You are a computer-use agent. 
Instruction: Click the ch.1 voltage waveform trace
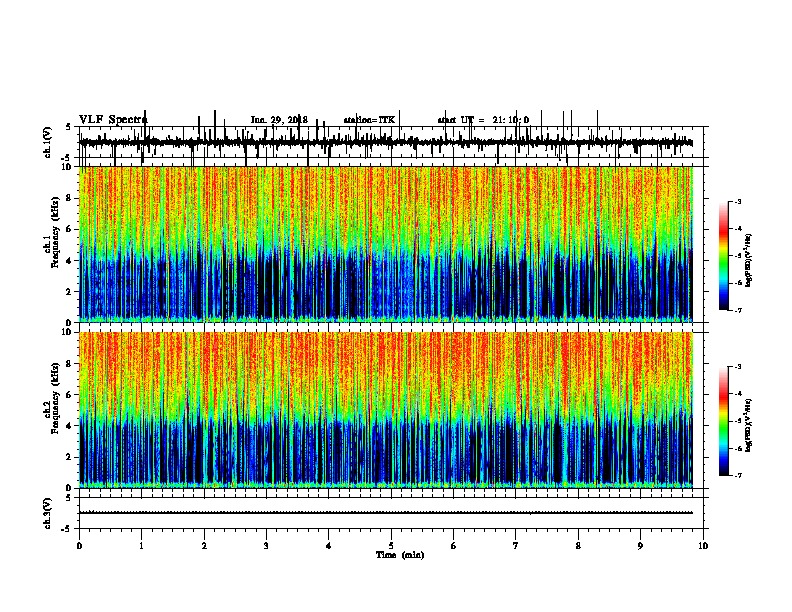386,142
